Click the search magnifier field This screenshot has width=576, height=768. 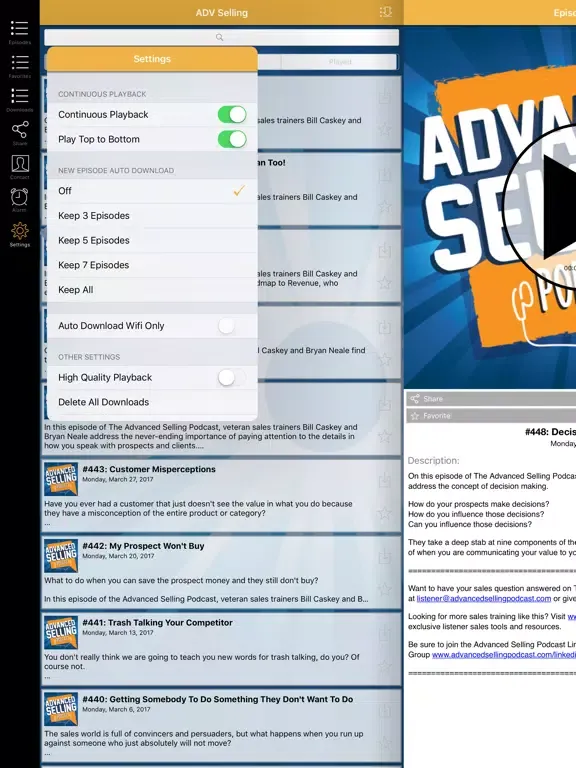tap(221, 37)
